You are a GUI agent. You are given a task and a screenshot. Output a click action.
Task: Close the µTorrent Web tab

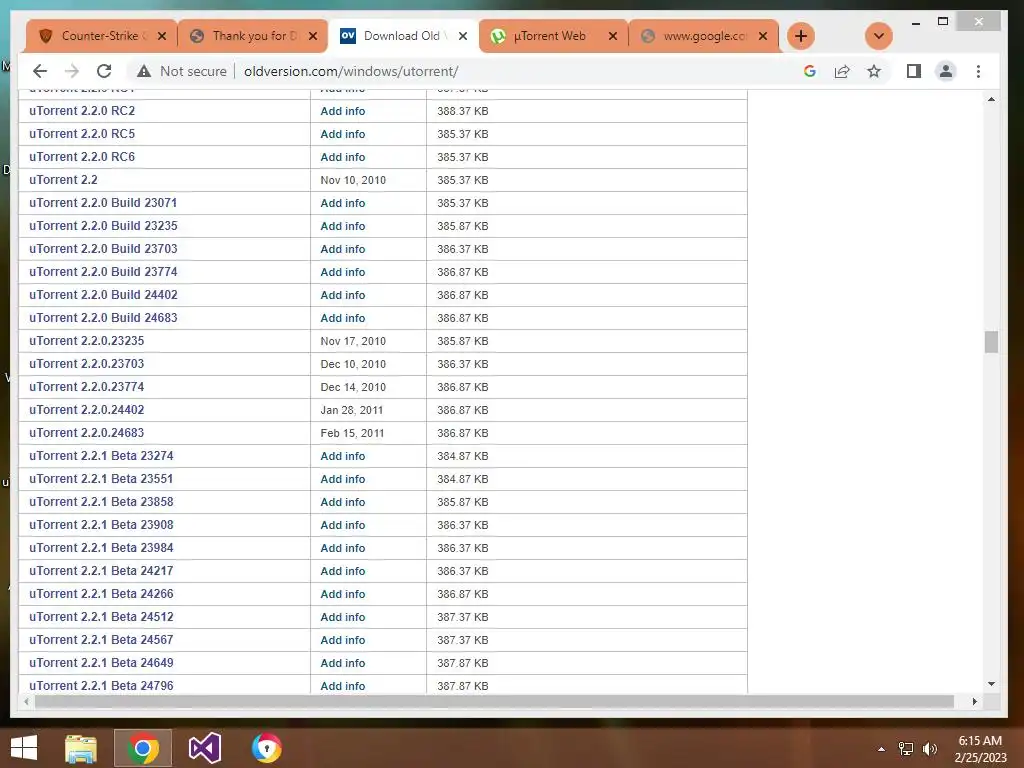tap(613, 36)
